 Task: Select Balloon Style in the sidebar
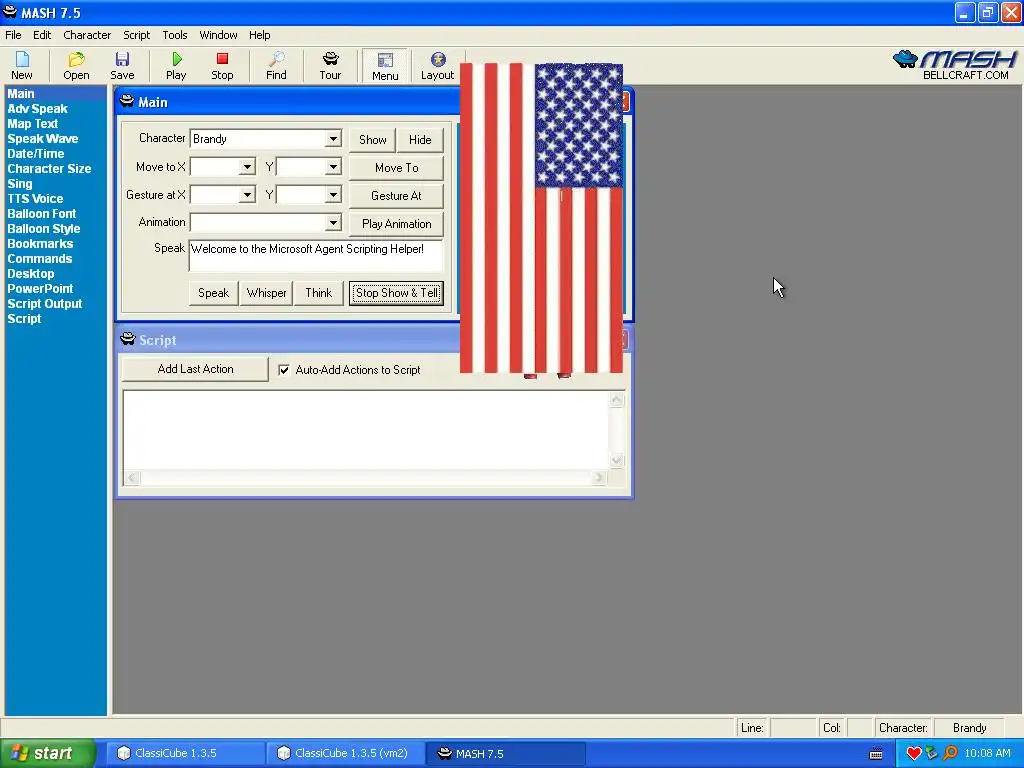pyautogui.click(x=44, y=229)
